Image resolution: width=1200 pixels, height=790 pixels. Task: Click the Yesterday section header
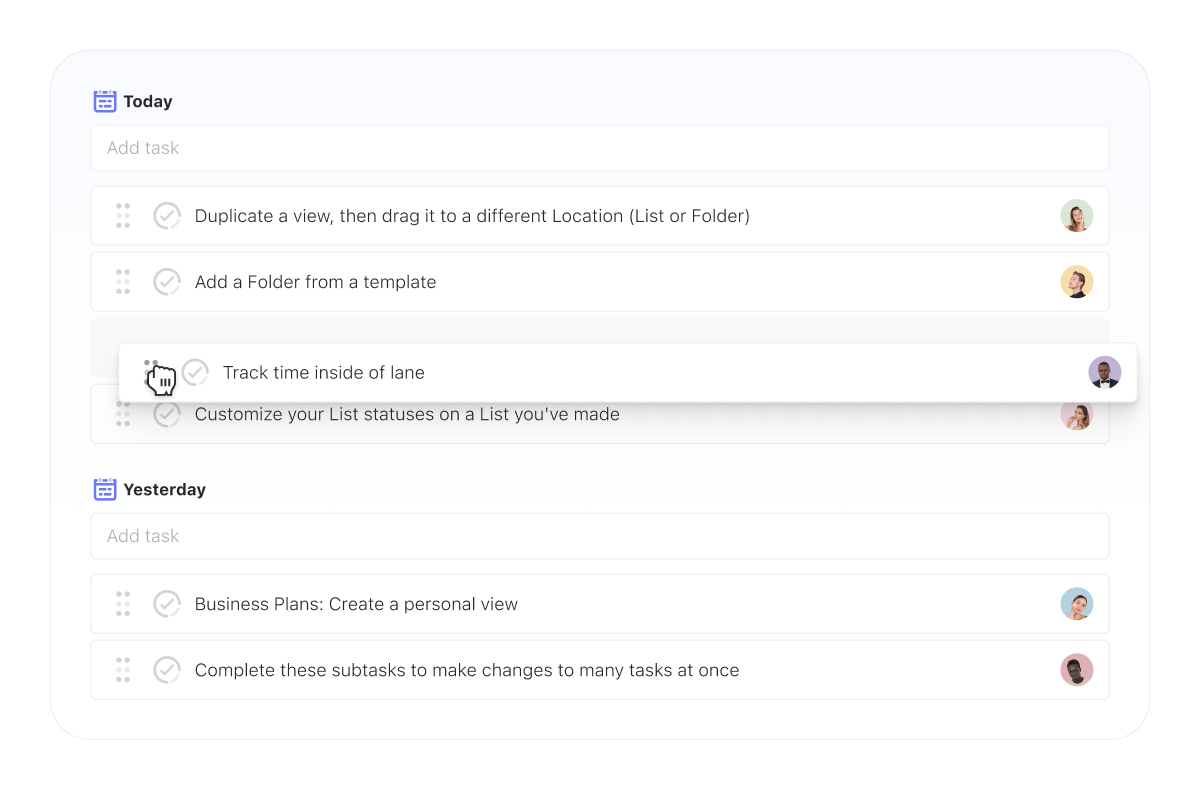(164, 489)
